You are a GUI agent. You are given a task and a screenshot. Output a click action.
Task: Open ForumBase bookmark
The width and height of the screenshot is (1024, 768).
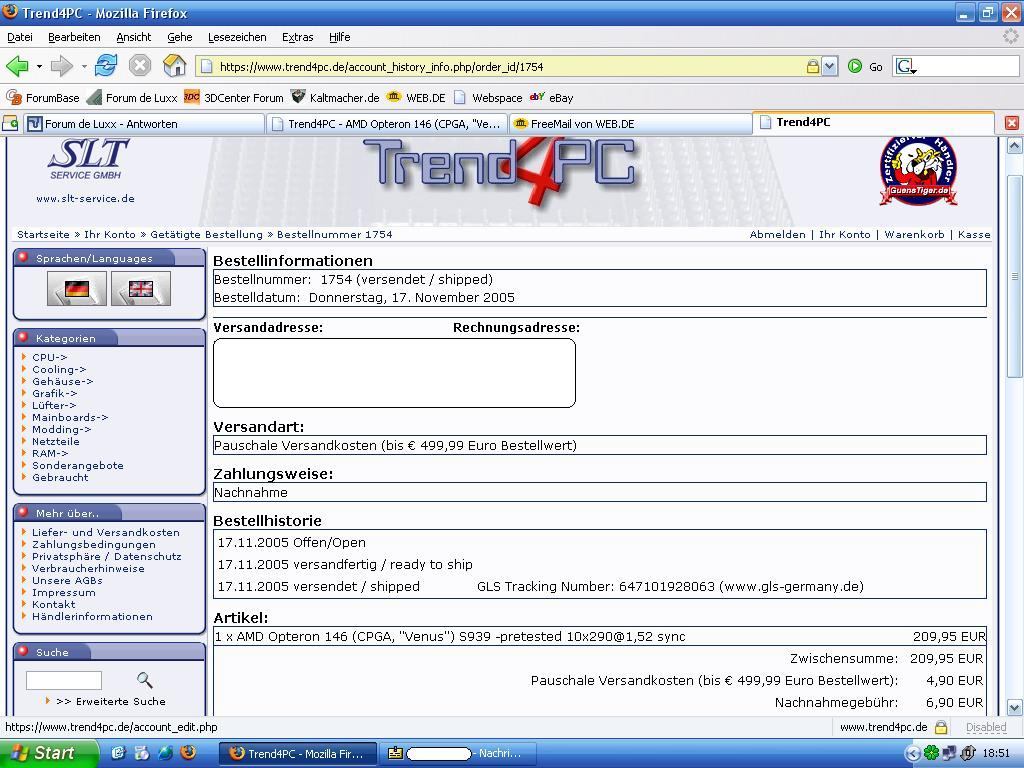click(42, 98)
